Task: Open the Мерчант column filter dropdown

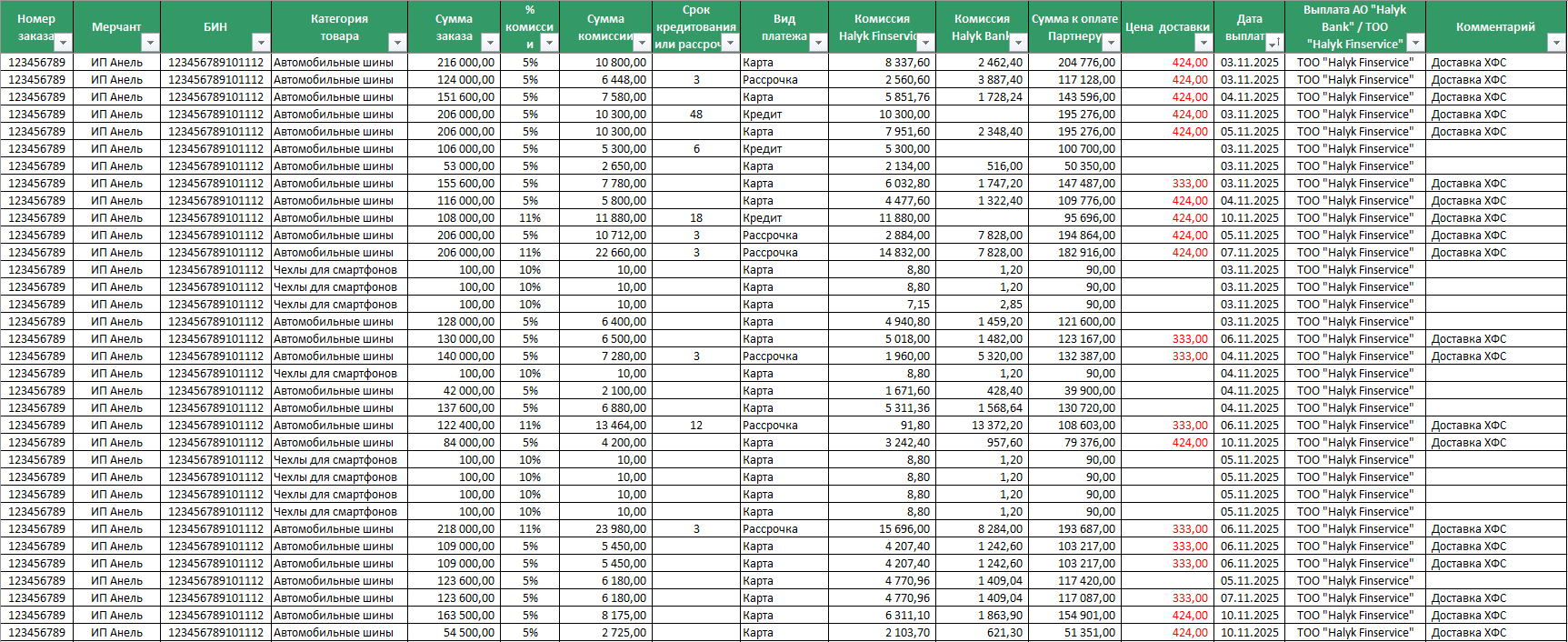Action: [x=151, y=43]
